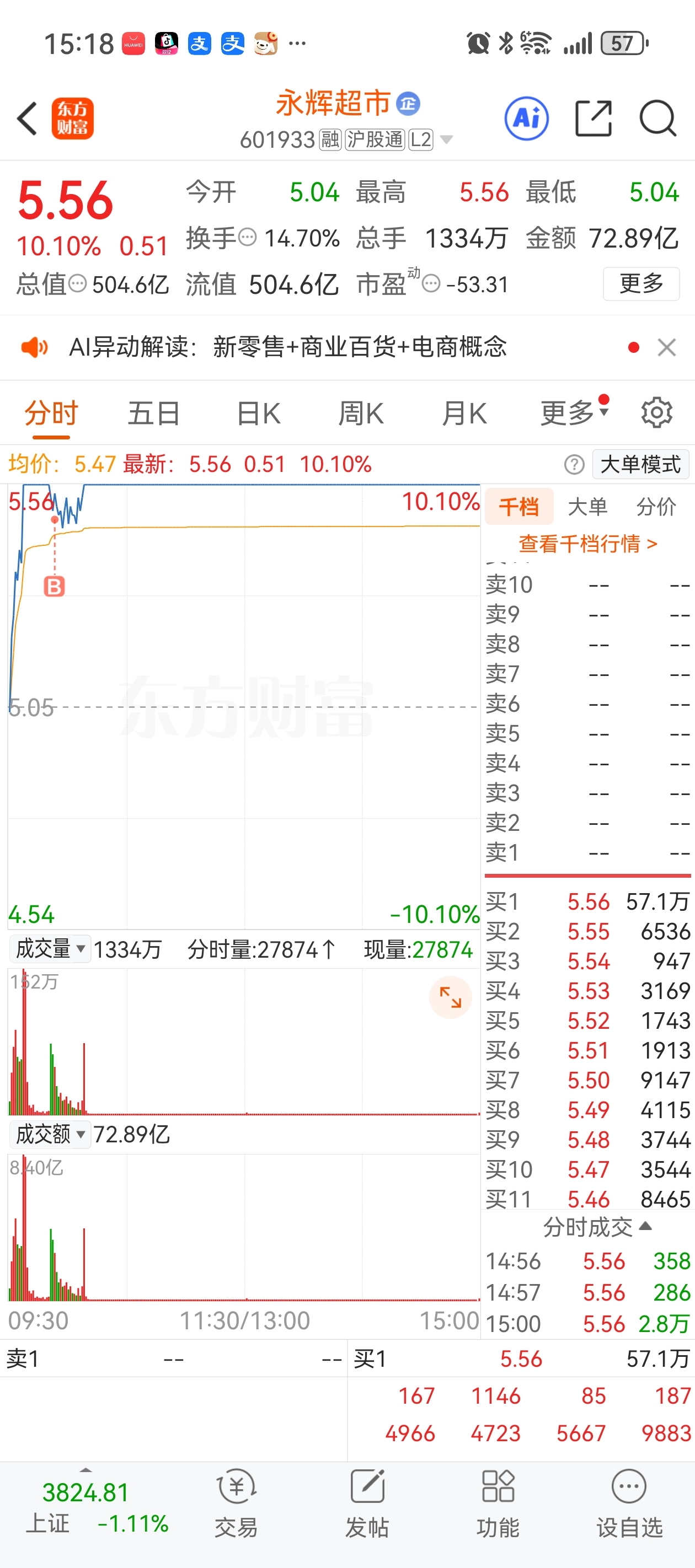
Task: Open the 成交额 indicator dropdown
Action: click(x=51, y=1134)
